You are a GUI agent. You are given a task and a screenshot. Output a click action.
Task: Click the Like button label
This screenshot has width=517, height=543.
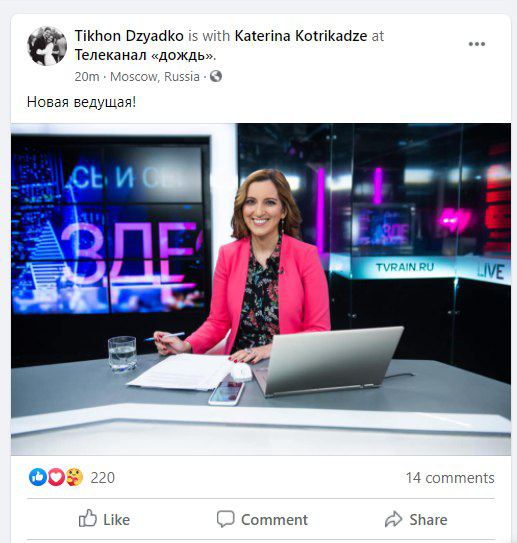[x=116, y=519]
